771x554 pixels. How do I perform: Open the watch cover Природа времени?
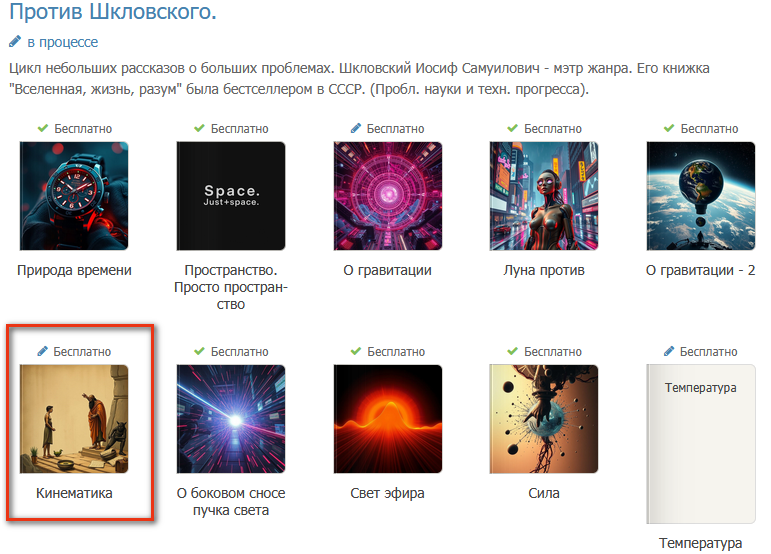click(74, 196)
